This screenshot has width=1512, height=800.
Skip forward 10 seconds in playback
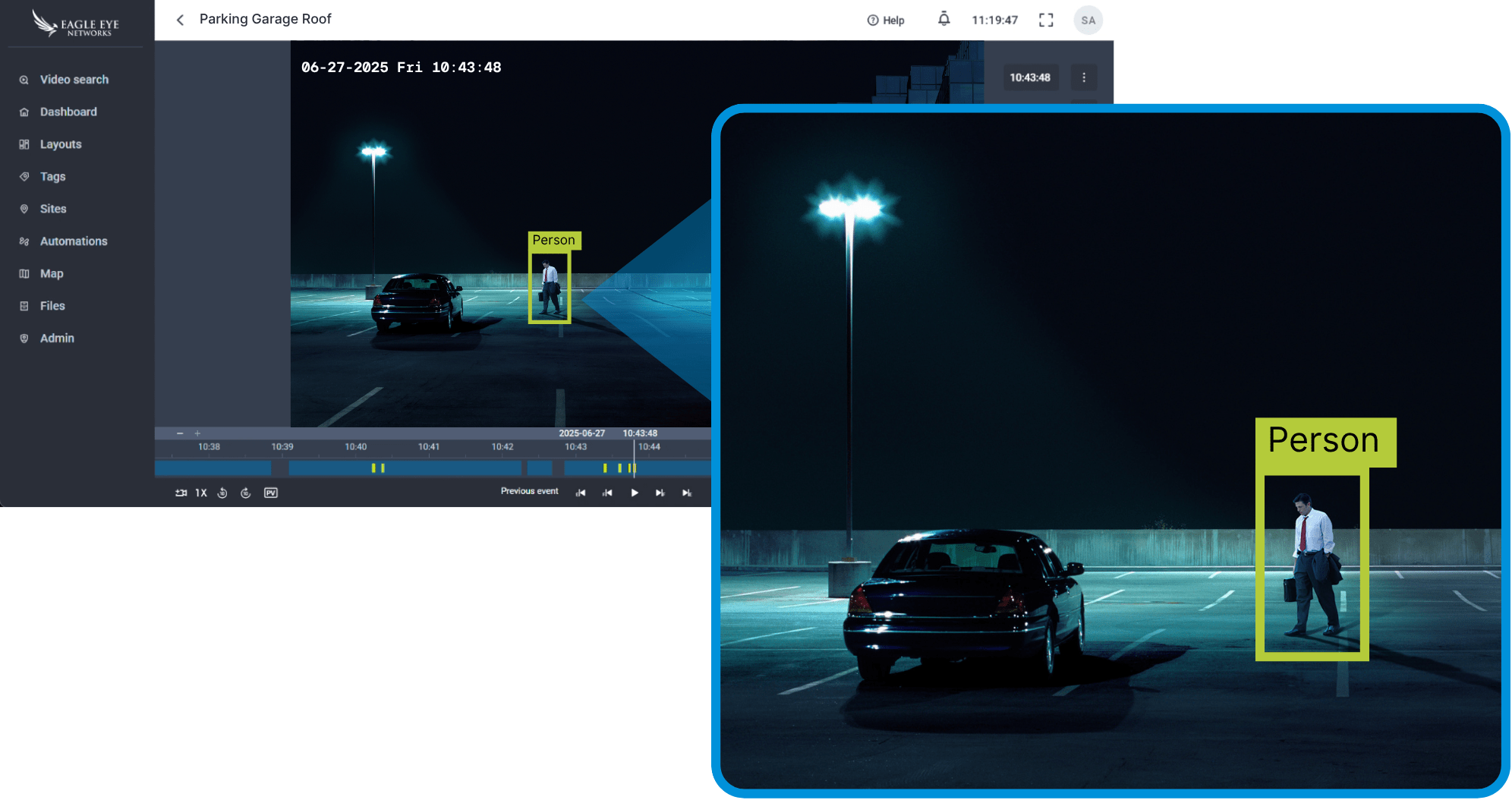[245, 493]
